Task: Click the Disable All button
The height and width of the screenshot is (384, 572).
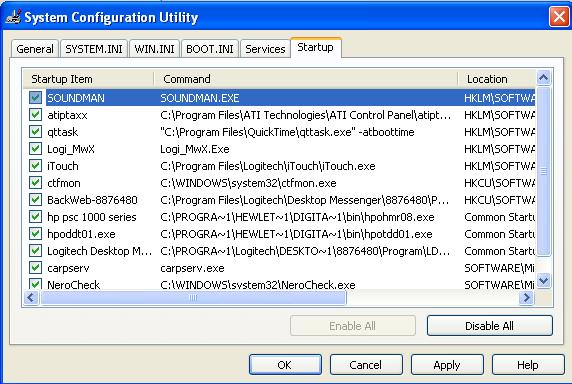Action: click(x=490, y=326)
